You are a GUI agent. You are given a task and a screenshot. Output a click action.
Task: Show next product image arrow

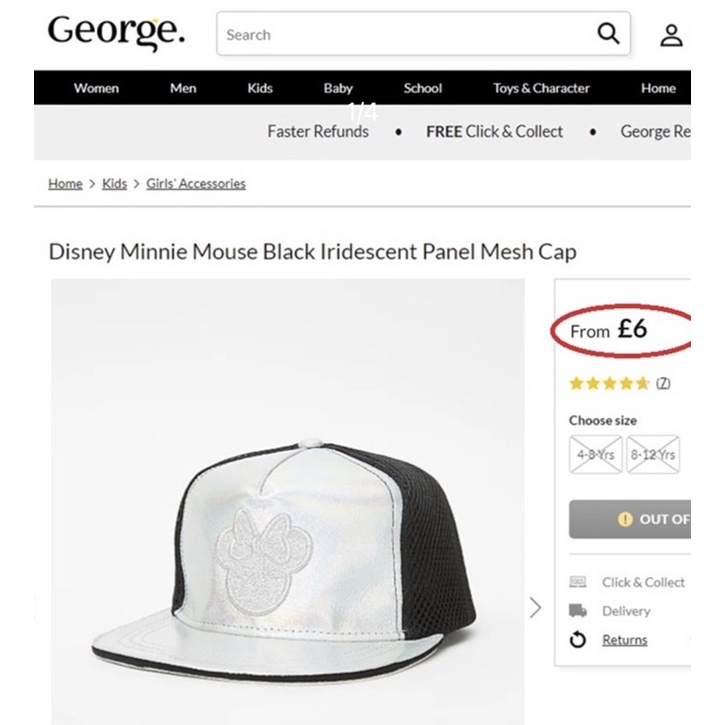535,607
